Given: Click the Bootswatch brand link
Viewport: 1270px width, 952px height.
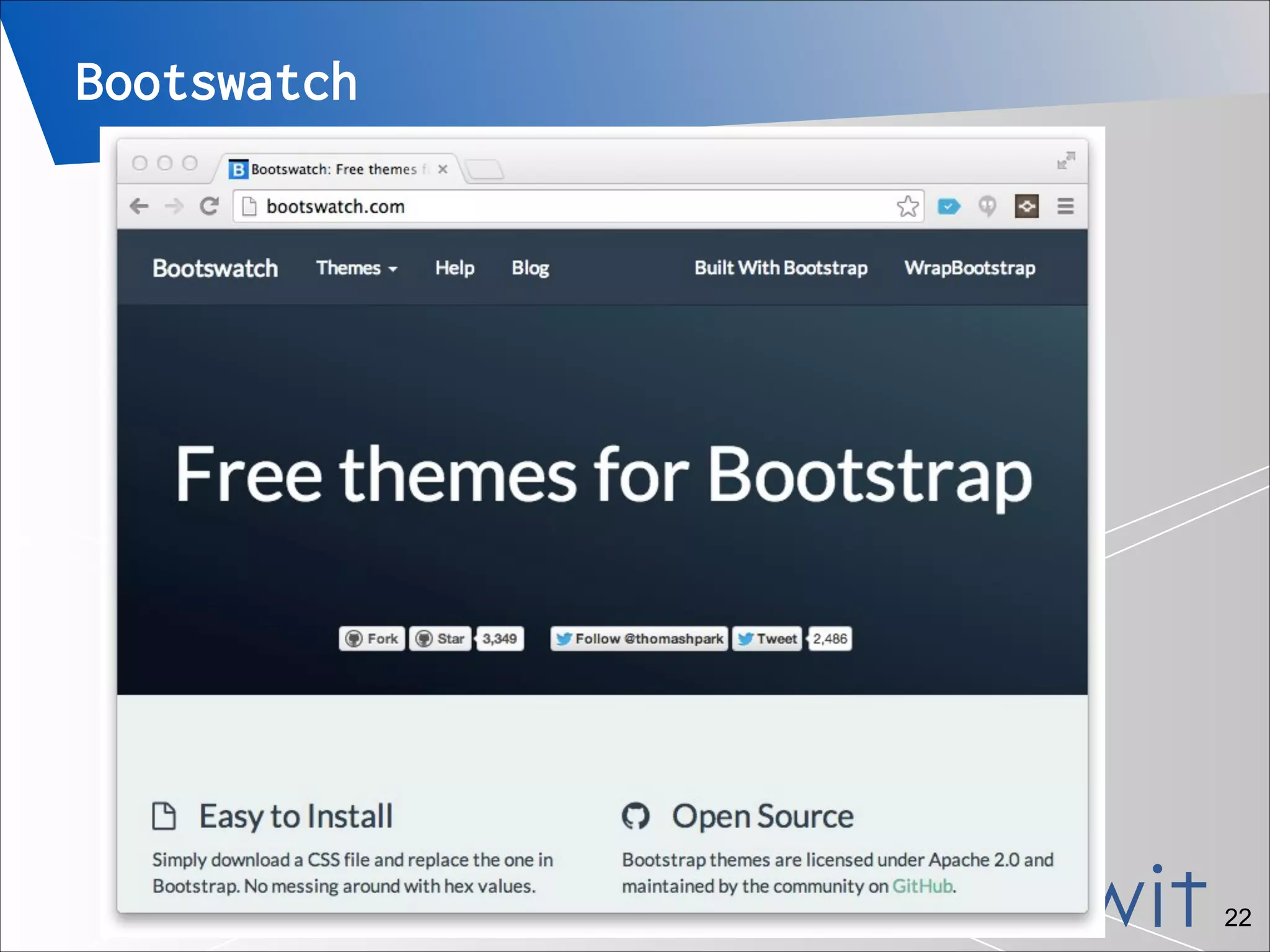Looking at the screenshot, I should (x=215, y=268).
